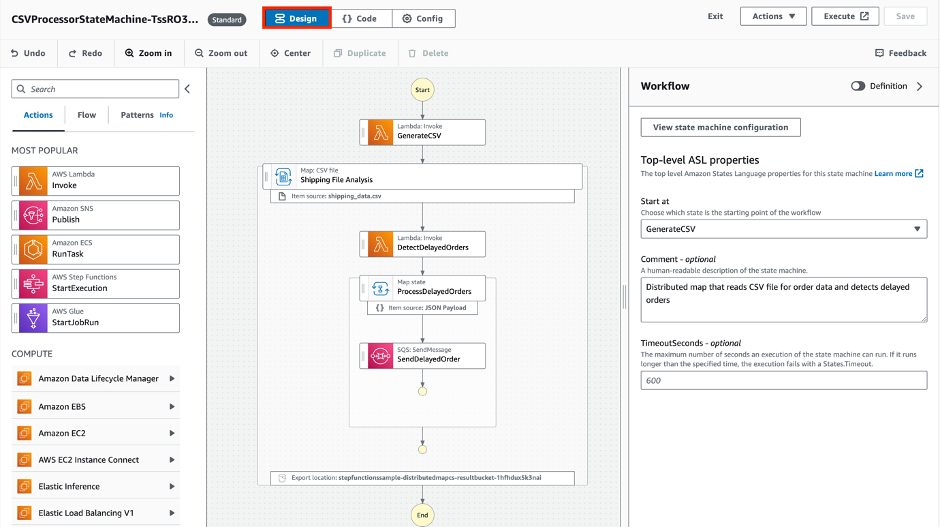Expand AWS EC2 Instance Connect
This screenshot has height=527, width=941.
pos(172,460)
